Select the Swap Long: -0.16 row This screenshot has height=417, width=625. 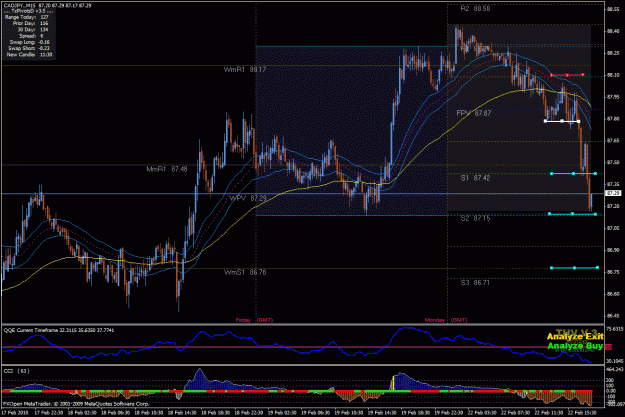click(x=29, y=42)
